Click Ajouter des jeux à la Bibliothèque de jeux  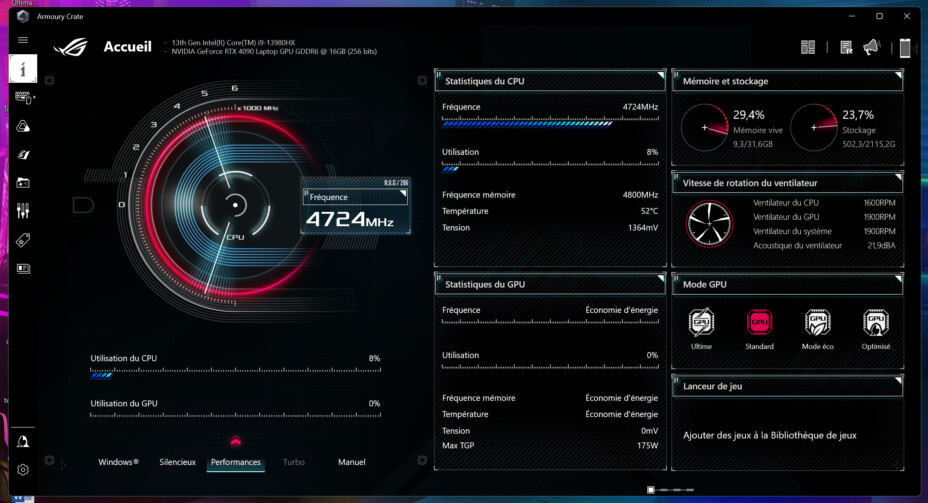pyautogui.click(x=769, y=436)
